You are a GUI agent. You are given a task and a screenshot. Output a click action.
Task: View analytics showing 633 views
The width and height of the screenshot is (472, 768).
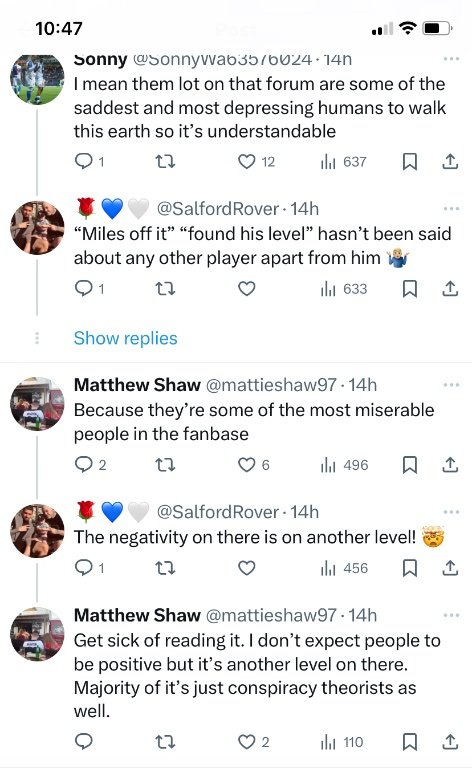point(343,289)
